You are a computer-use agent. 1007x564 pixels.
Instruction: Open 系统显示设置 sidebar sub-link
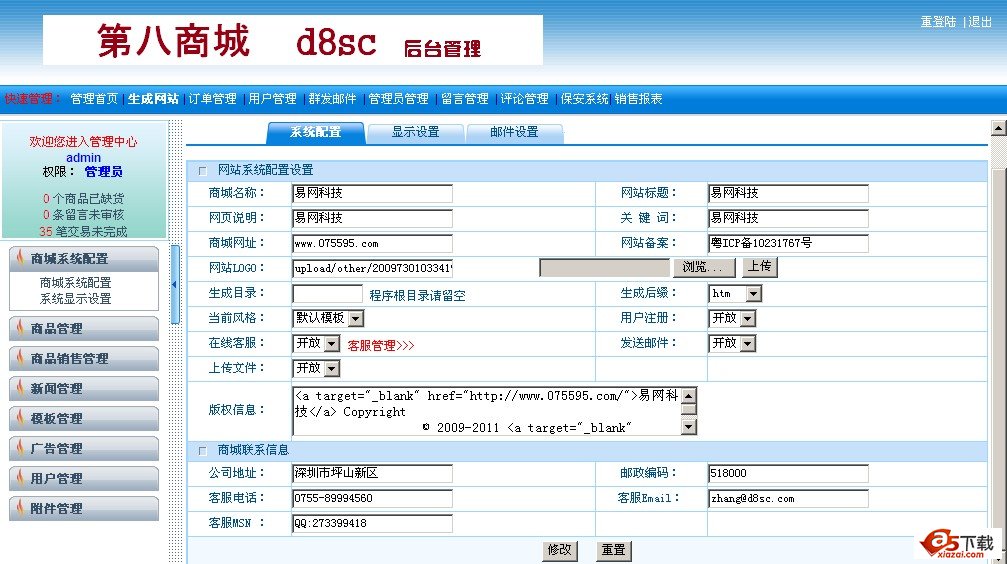click(x=75, y=299)
